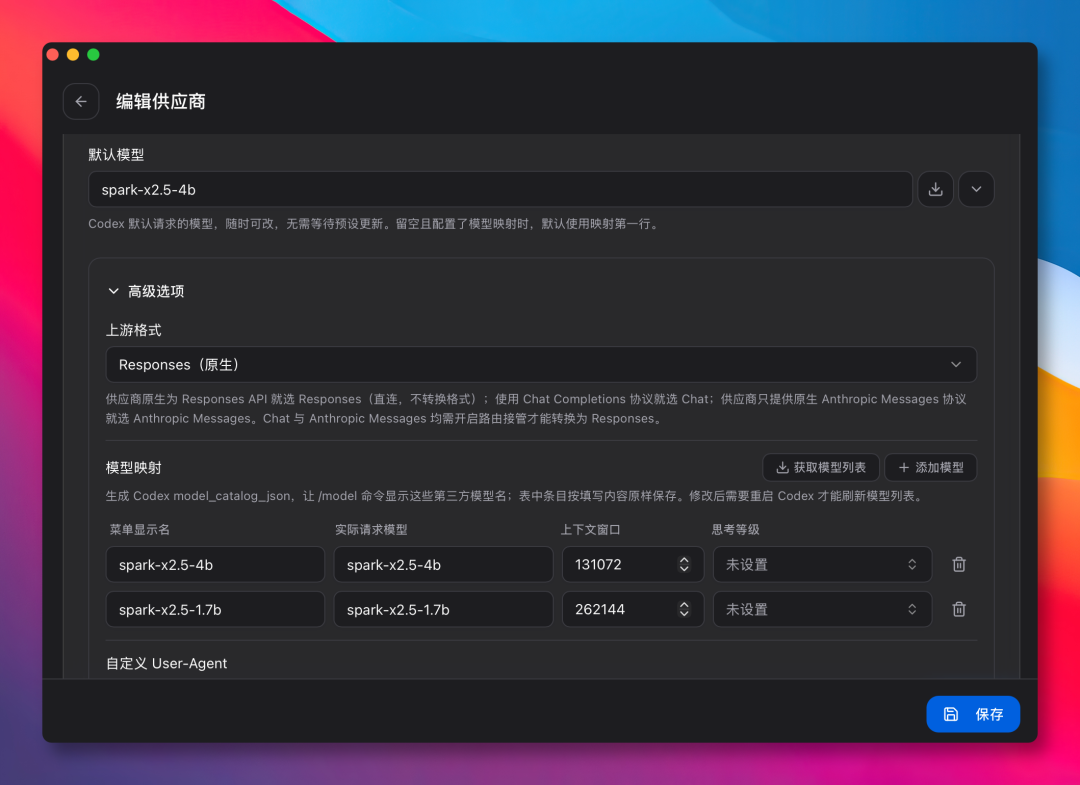Image resolution: width=1080 pixels, height=785 pixels.
Task: Click the 模型映射 section heading
Action: [134, 468]
